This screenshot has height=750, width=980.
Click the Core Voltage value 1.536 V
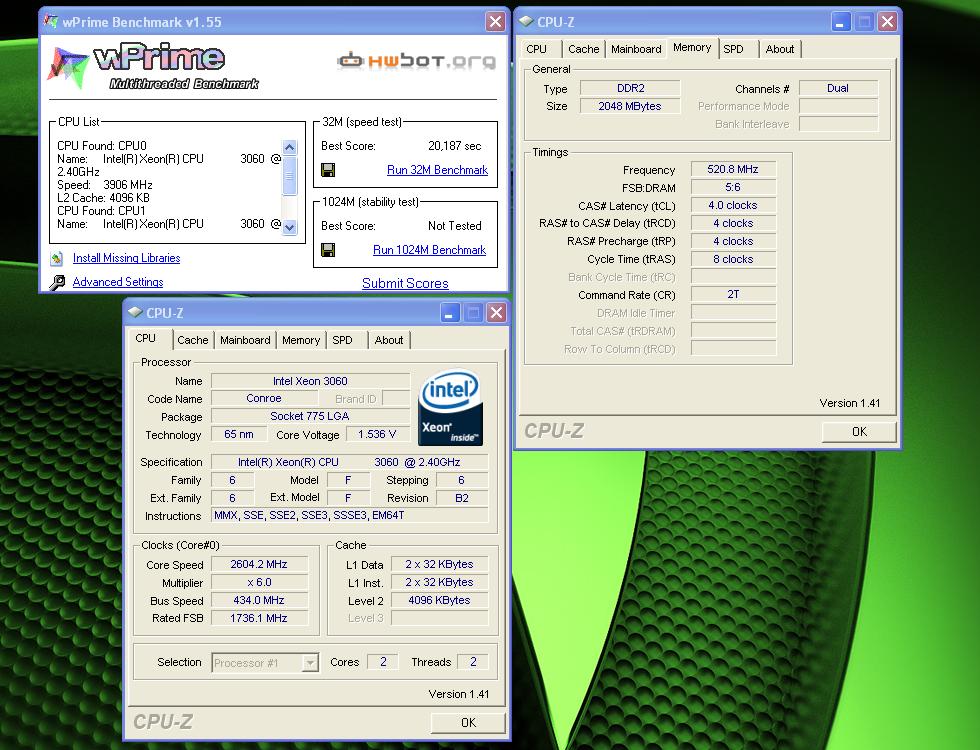click(x=378, y=434)
